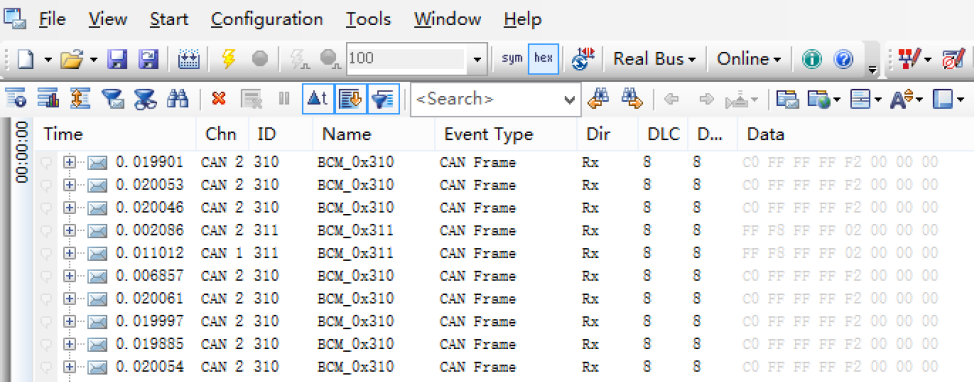Click the New configuration blank page icon

[x=25, y=59]
